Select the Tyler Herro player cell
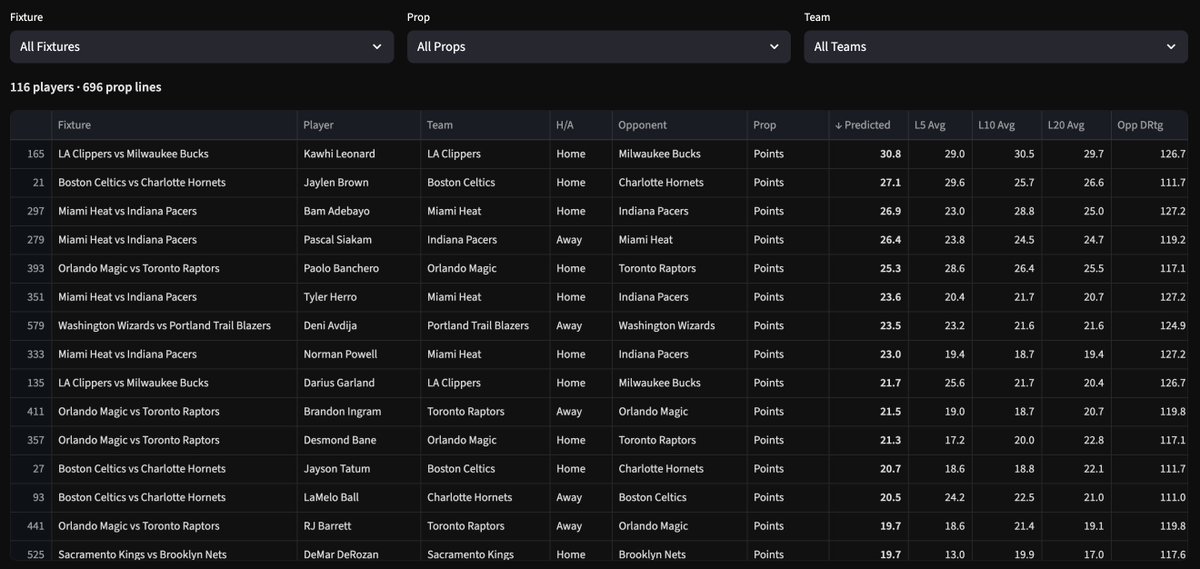The image size is (1200, 569). pyautogui.click(x=358, y=297)
